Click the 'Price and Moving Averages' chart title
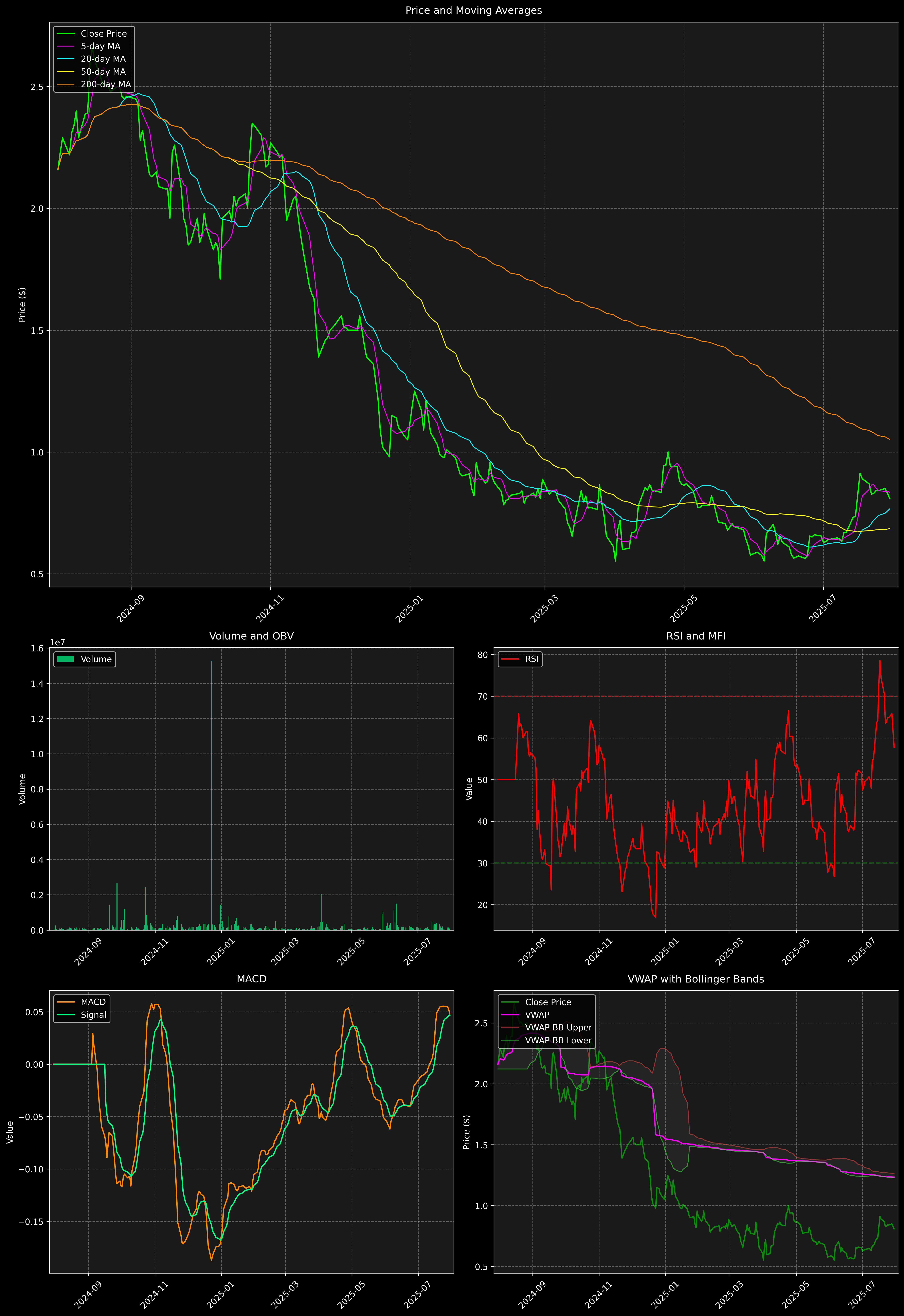 473,10
